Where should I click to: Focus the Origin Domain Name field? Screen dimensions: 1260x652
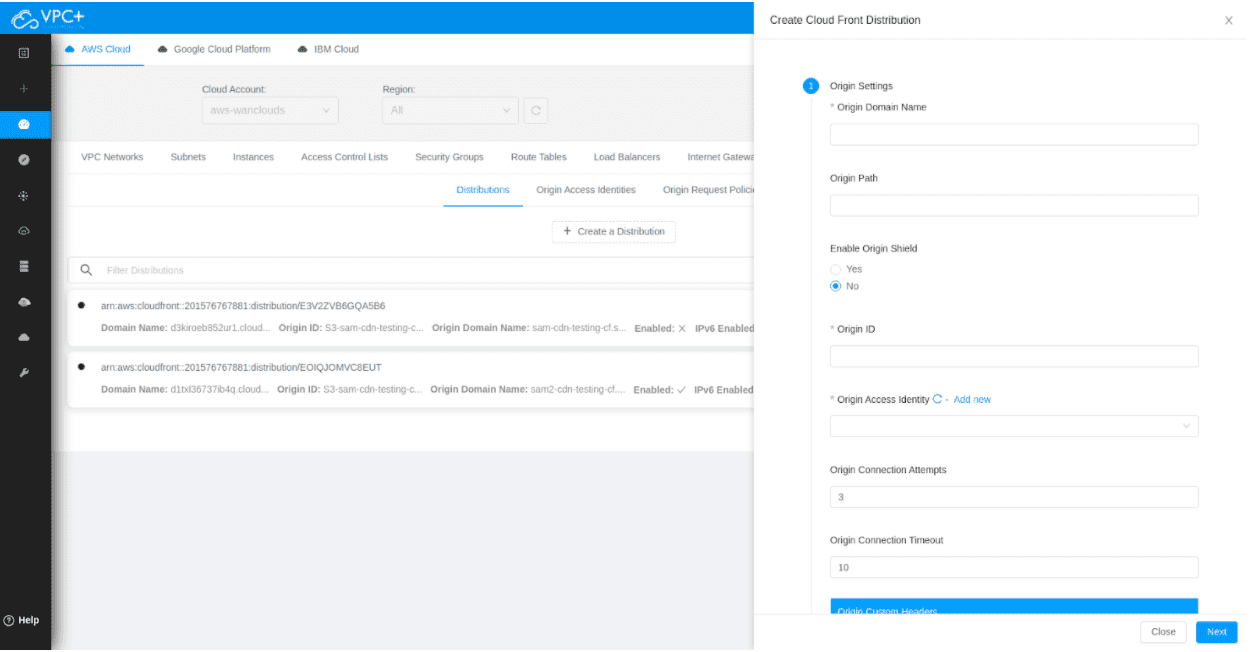coord(1014,134)
